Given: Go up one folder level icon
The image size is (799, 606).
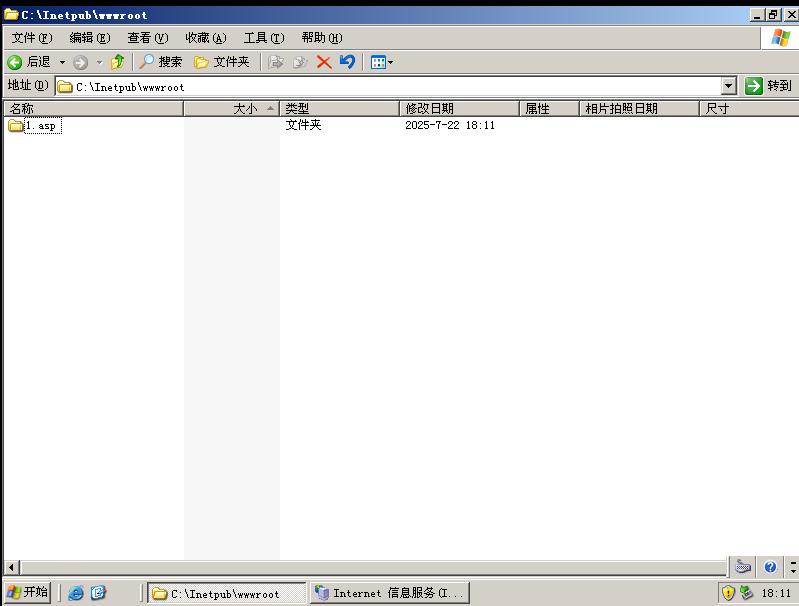Looking at the screenshot, I should click(x=118, y=62).
